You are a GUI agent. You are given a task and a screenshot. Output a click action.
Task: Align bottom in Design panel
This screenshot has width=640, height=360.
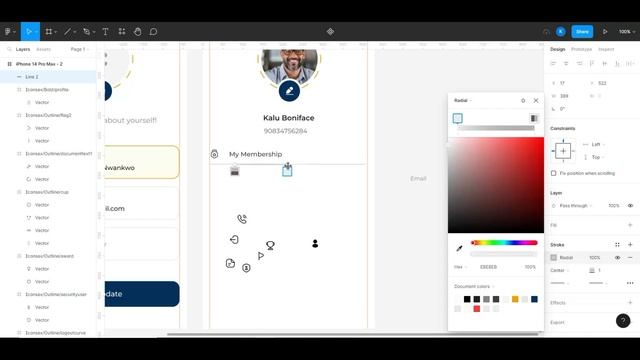pos(617,64)
